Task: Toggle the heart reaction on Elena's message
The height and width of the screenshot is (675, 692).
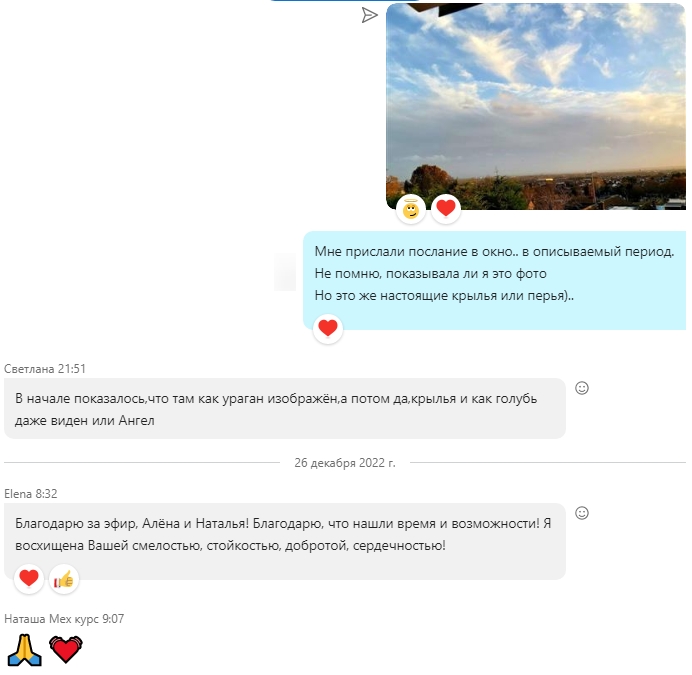Action: 29,579
